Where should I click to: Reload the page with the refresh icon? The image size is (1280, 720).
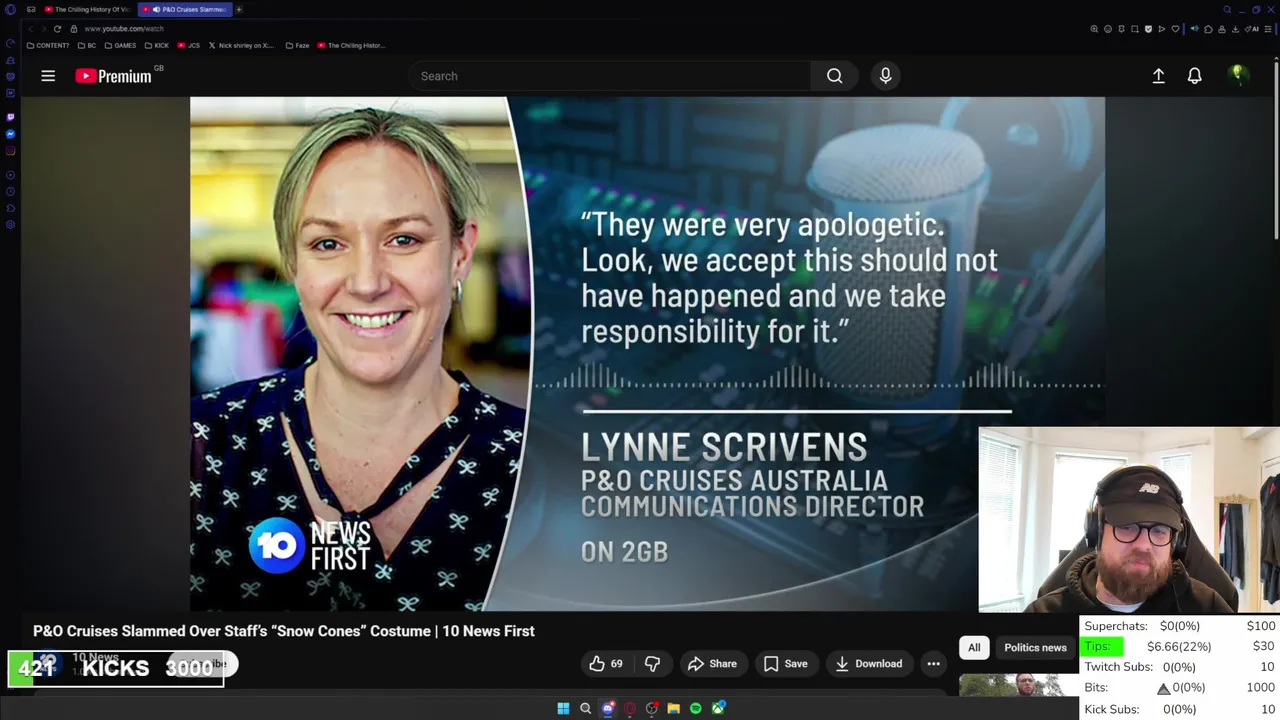click(57, 29)
